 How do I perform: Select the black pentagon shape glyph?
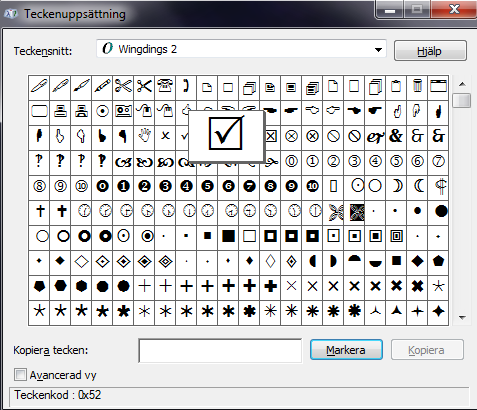tap(438, 261)
